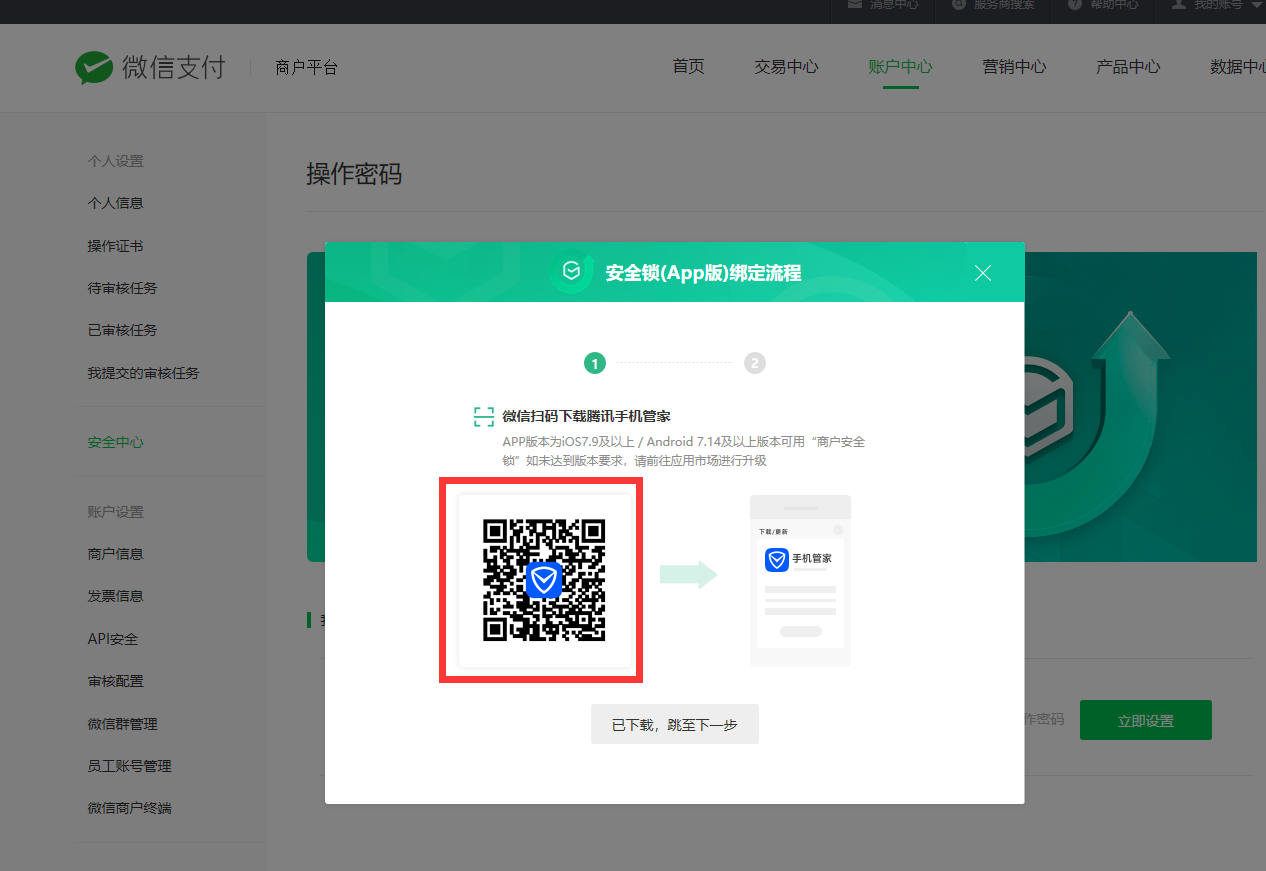Open 发票信息 in the sidebar

pos(115,596)
